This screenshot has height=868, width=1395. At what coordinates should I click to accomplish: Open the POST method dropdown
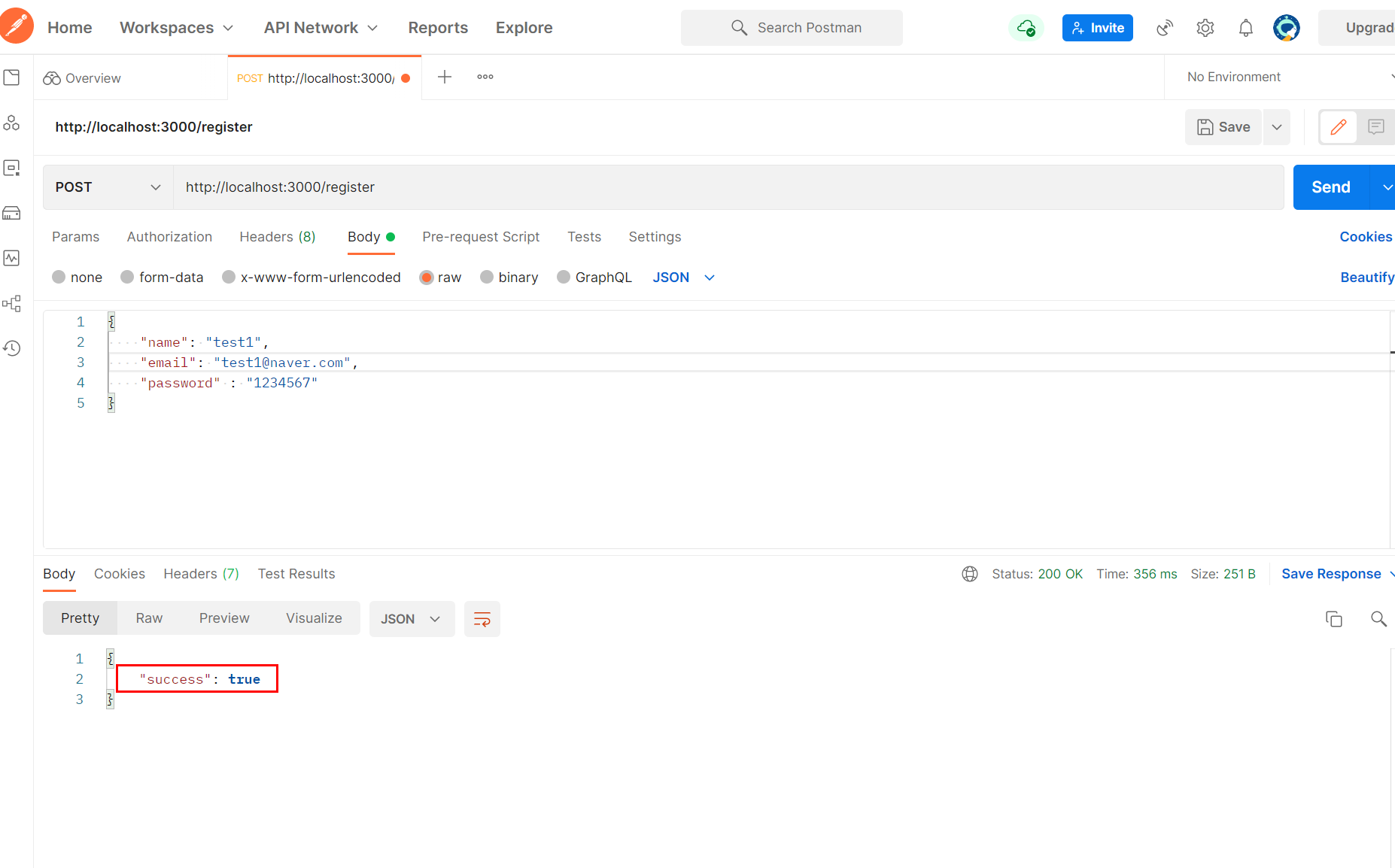[x=108, y=187]
